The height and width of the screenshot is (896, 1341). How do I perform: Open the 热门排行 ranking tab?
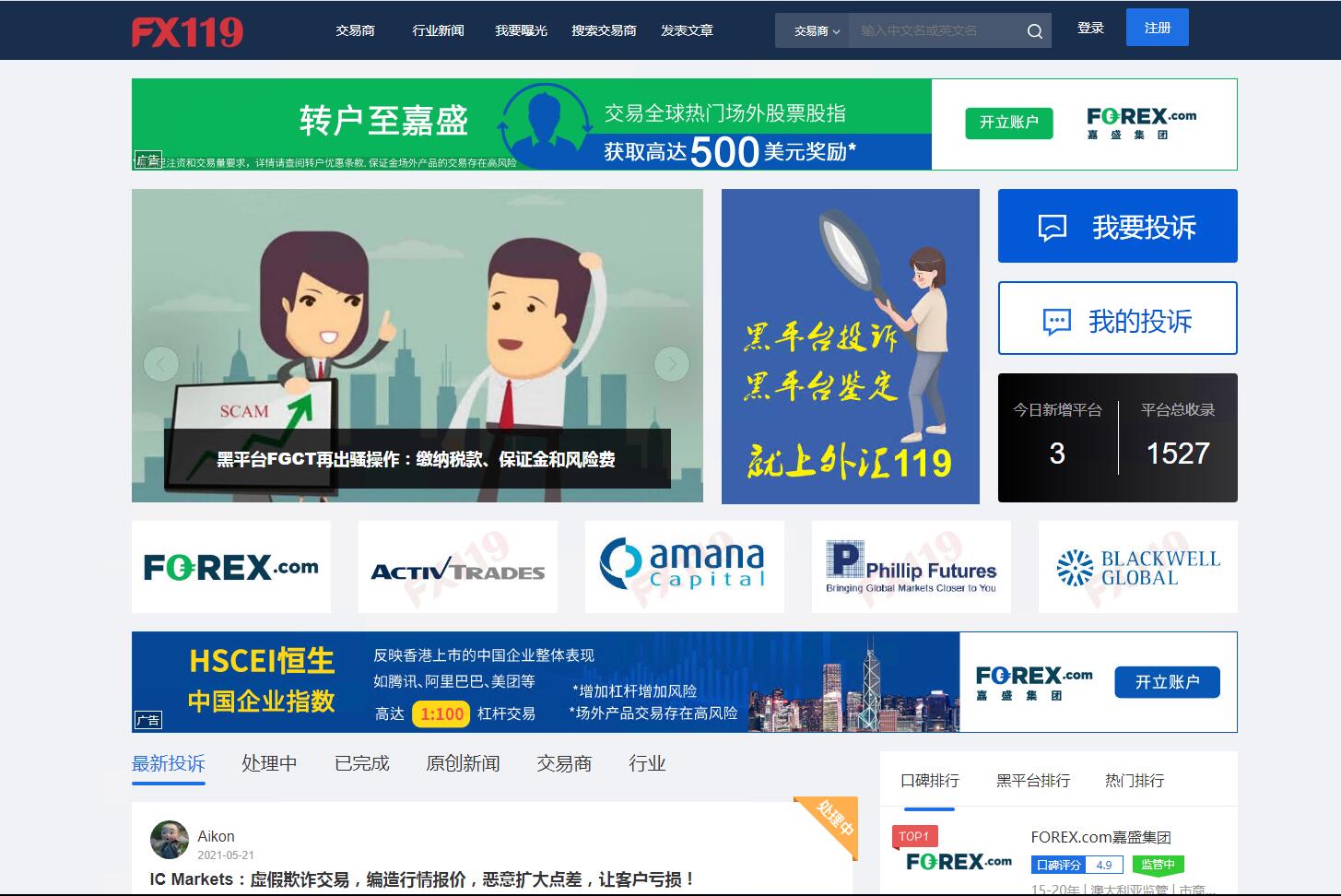tap(1134, 781)
